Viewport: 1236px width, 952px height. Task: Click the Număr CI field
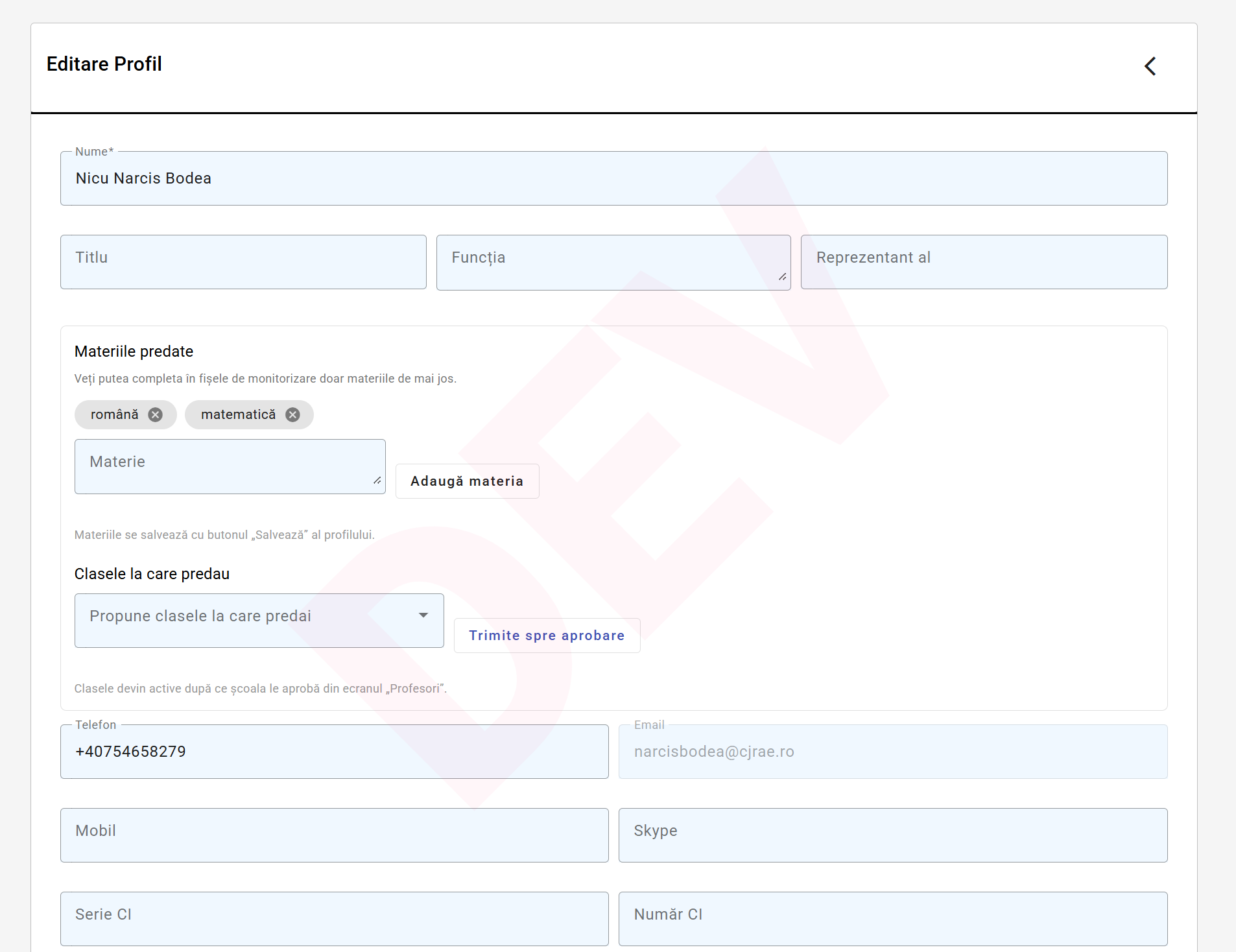(x=893, y=919)
